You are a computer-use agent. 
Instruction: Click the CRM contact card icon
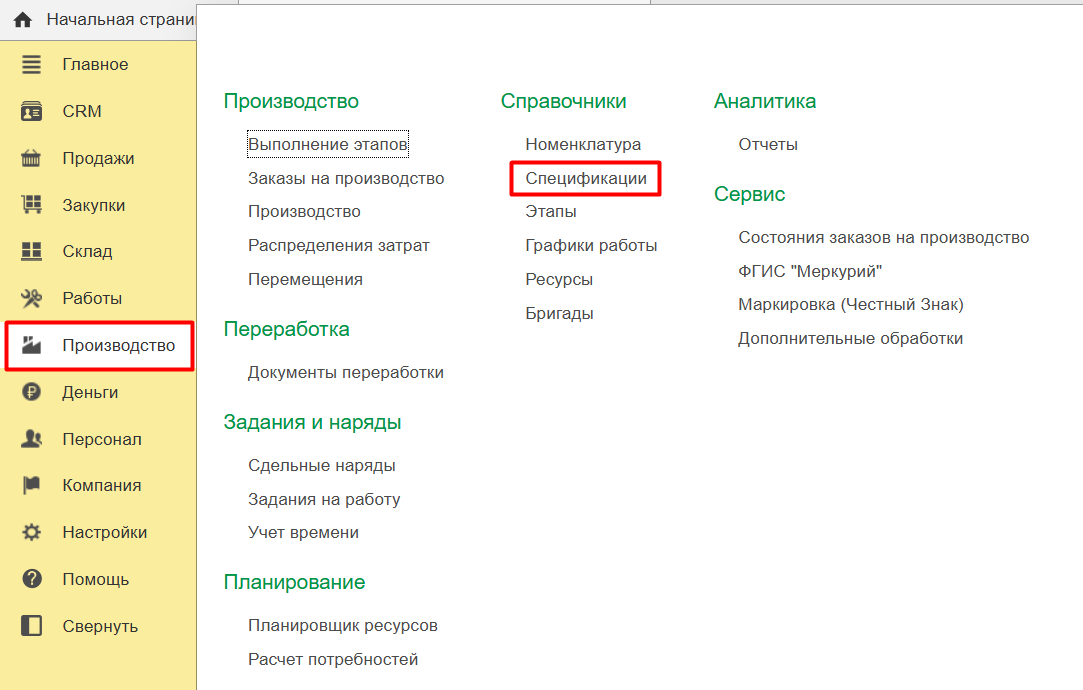pos(31,111)
